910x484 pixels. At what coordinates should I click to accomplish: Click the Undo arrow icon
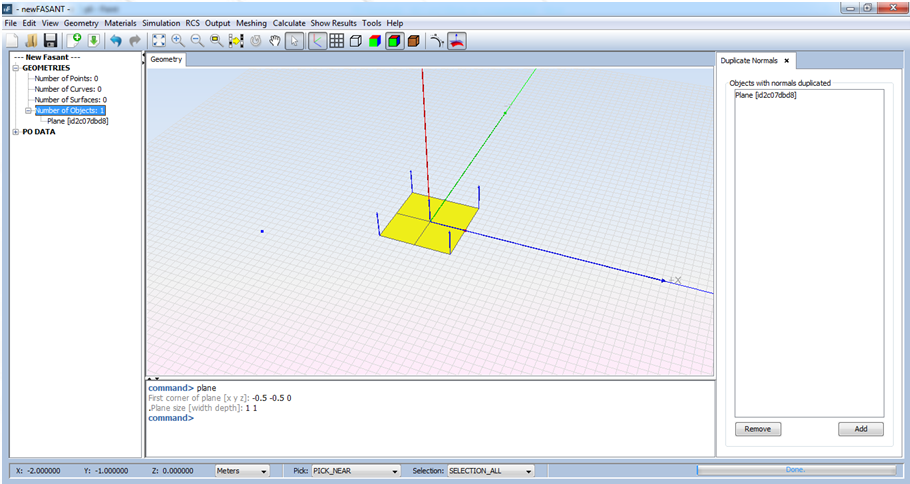click(115, 41)
